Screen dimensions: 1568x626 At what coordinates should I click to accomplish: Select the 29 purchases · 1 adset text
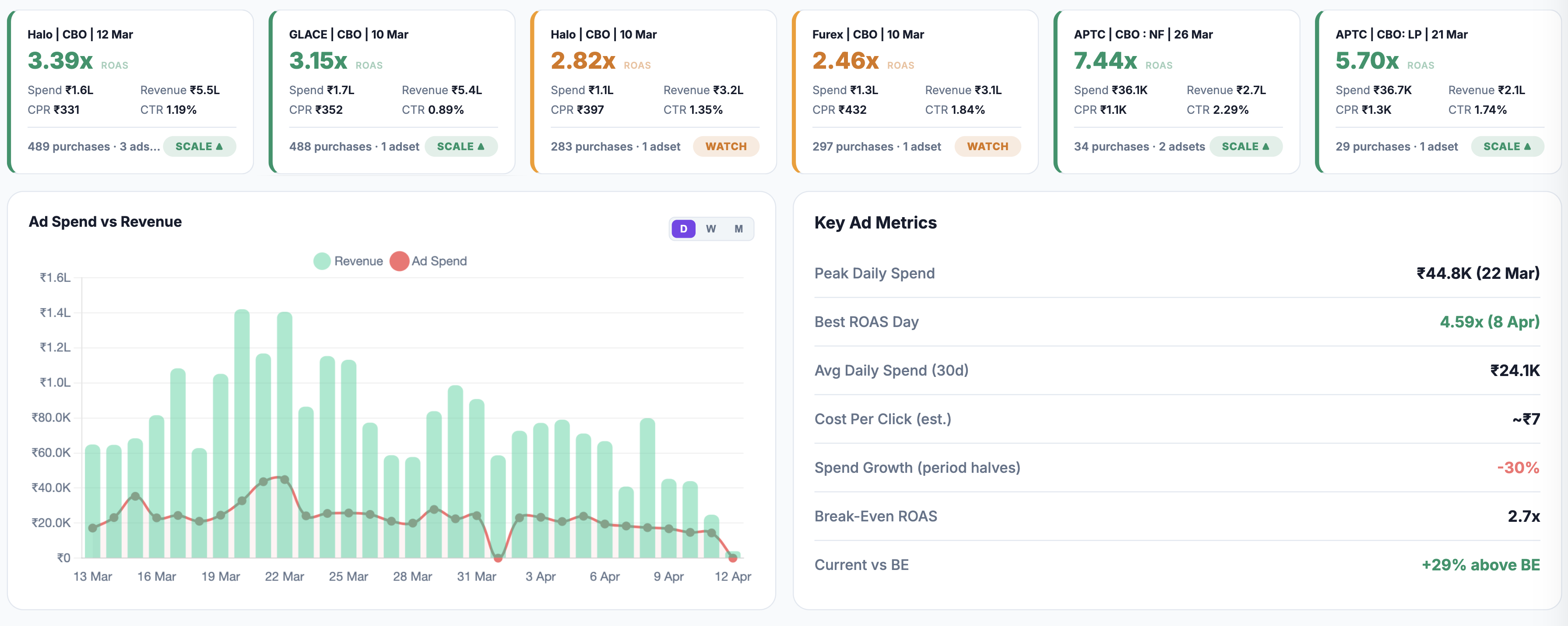coord(1397,147)
